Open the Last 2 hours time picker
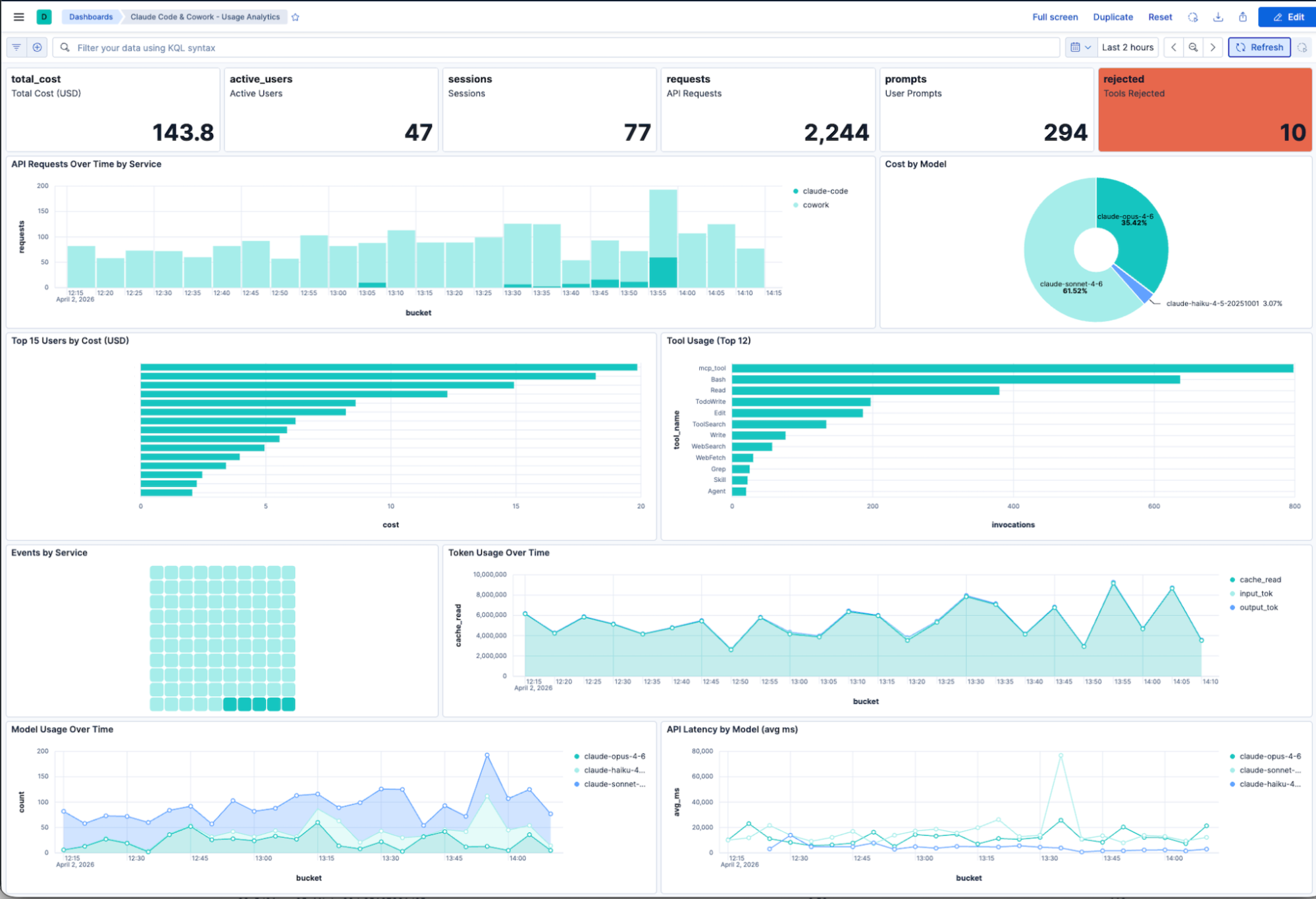 click(x=1128, y=47)
